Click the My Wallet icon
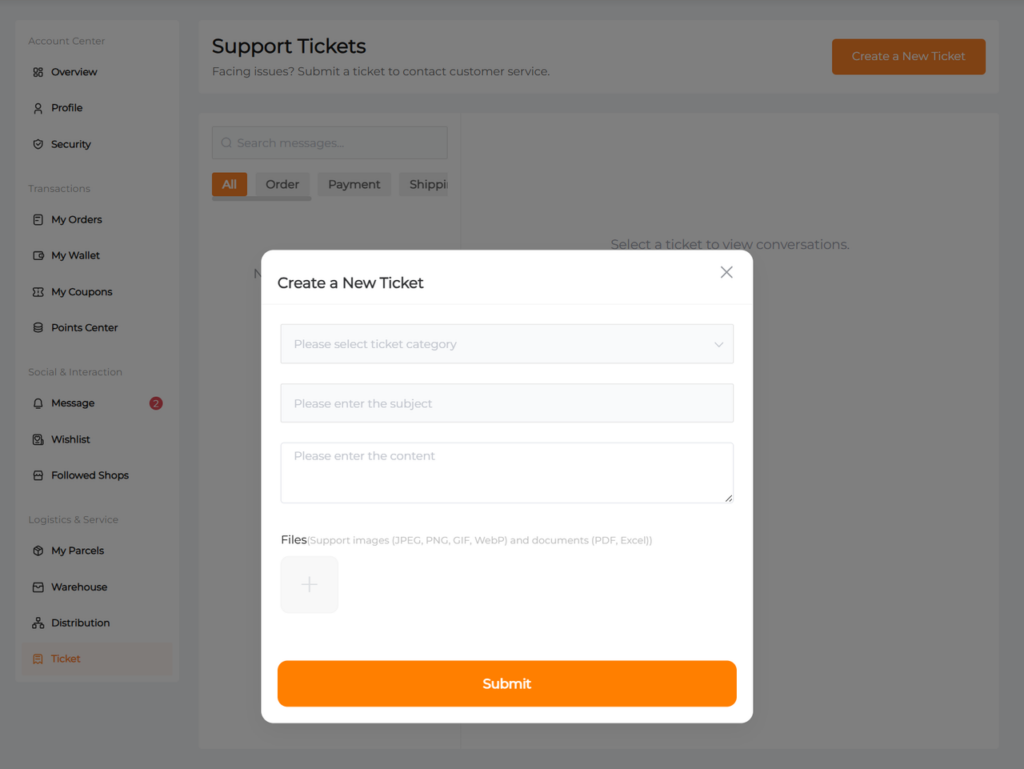The image size is (1024, 769). [x=38, y=256]
